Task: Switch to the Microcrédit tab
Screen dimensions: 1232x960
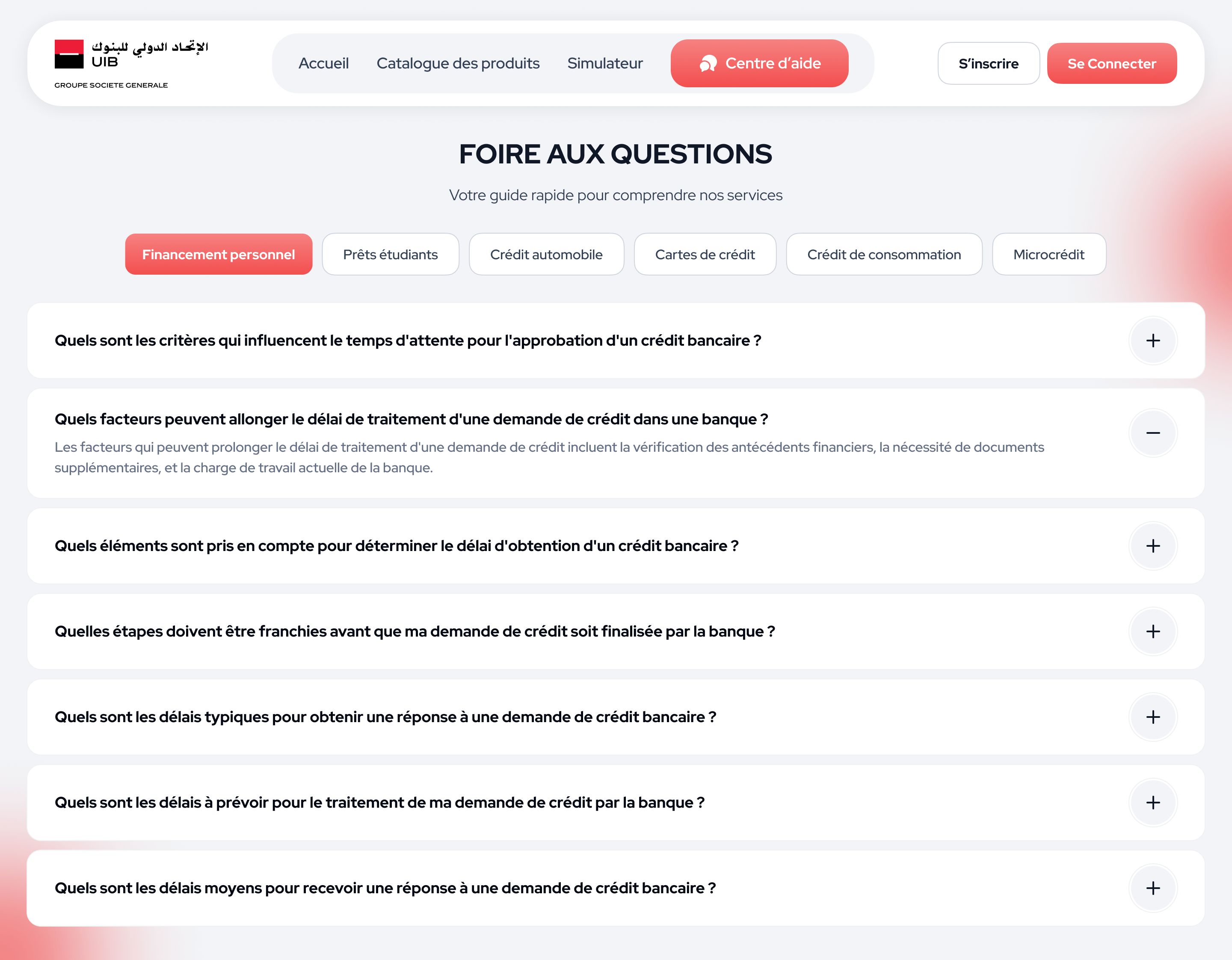Action: click(1048, 255)
